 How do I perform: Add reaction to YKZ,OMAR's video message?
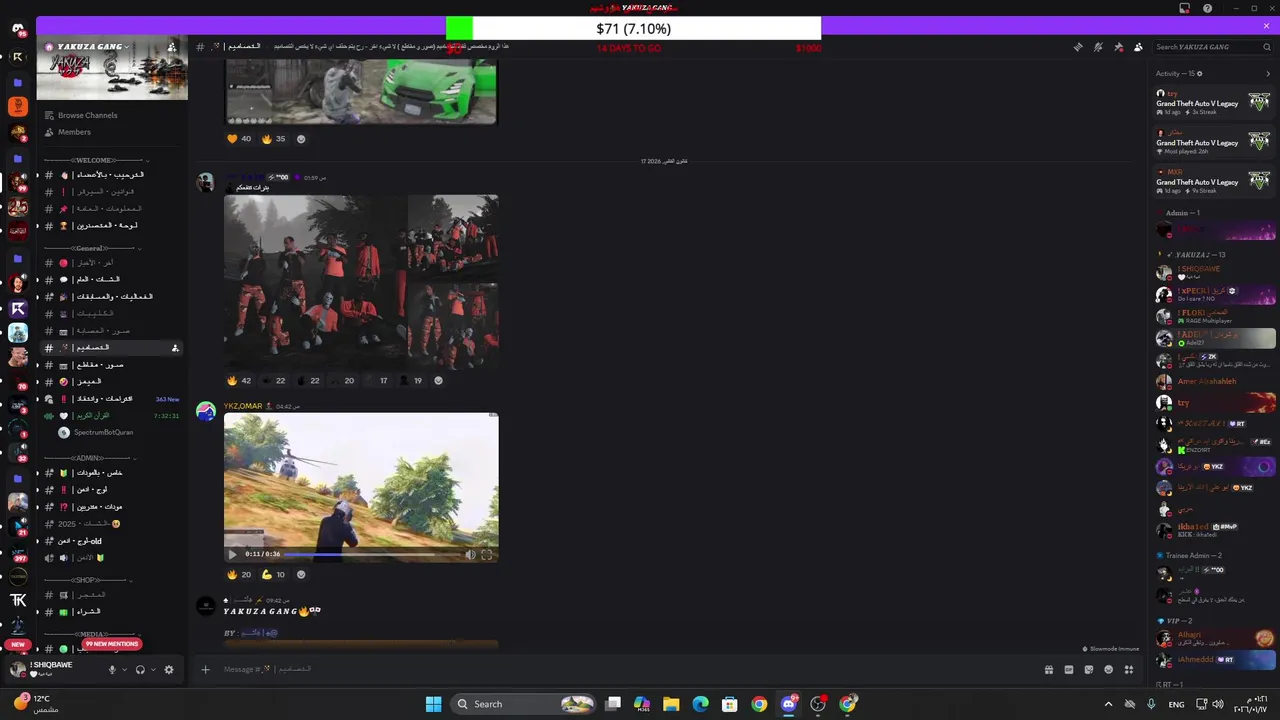(301, 575)
